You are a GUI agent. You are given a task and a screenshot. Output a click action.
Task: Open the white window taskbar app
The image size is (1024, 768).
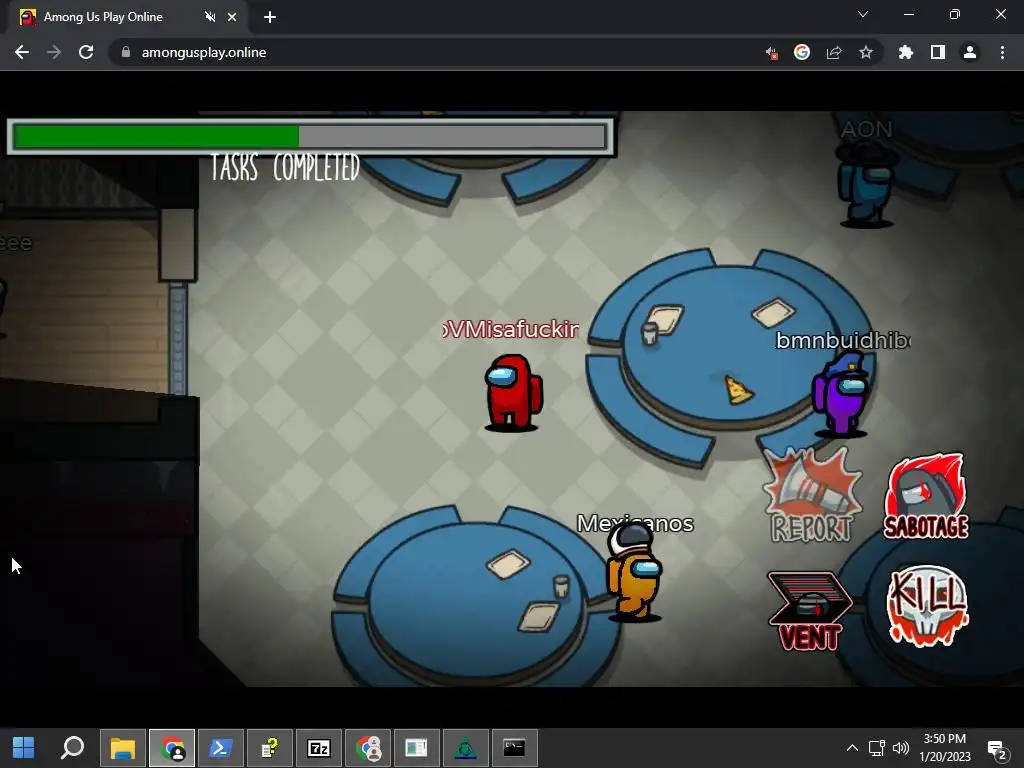coord(417,748)
